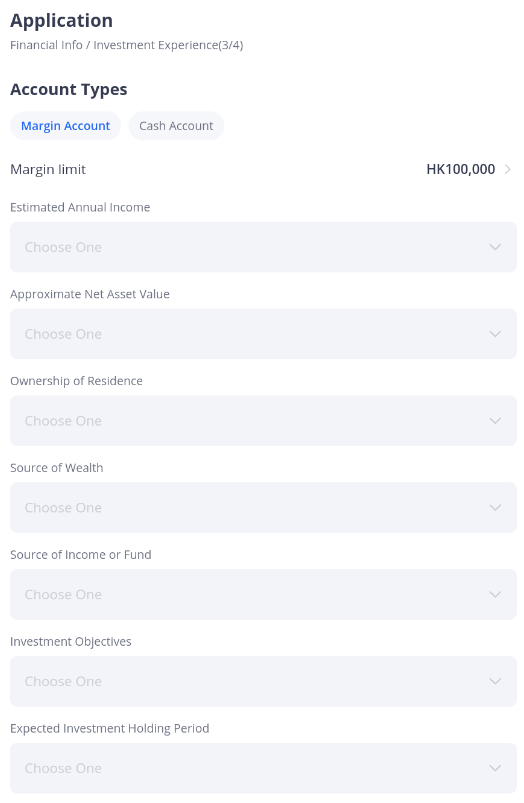Open the Margin limit chevron arrow
This screenshot has height=803, width=524.
tap(508, 170)
